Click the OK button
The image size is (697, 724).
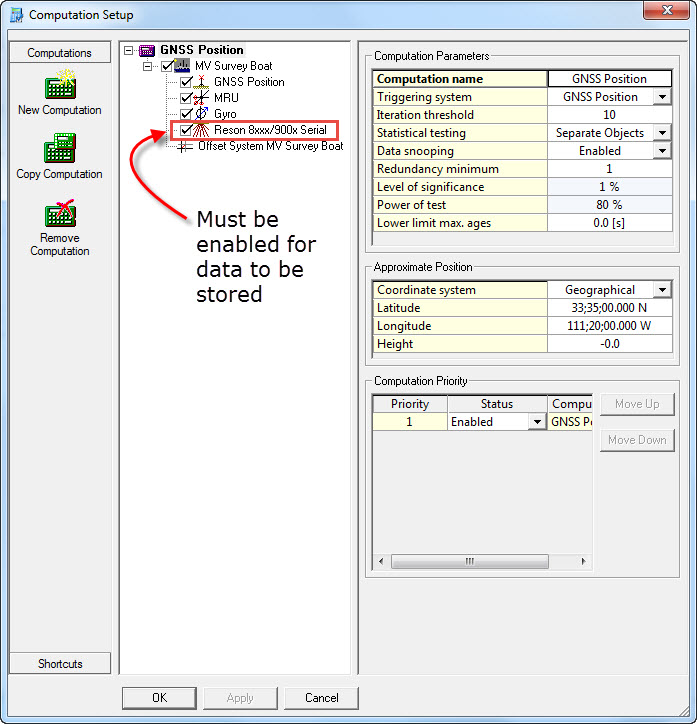pos(159,698)
